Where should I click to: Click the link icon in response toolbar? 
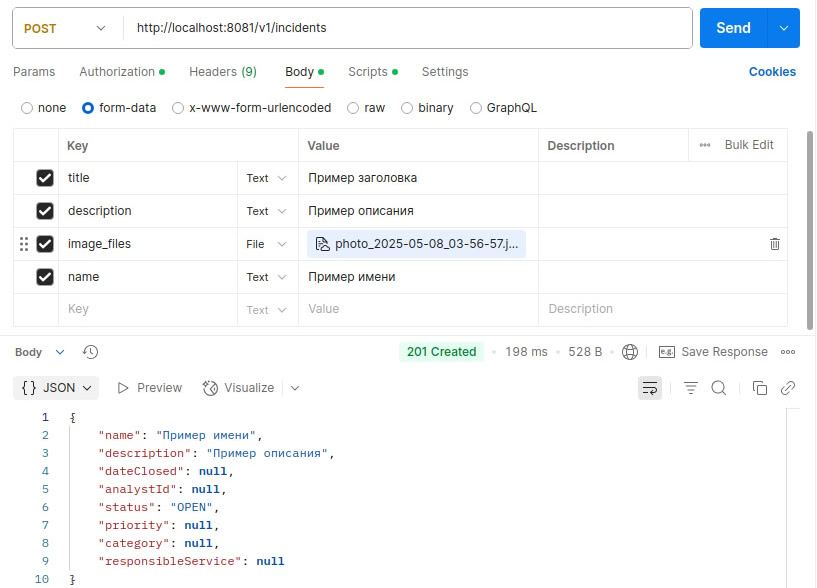coord(788,388)
